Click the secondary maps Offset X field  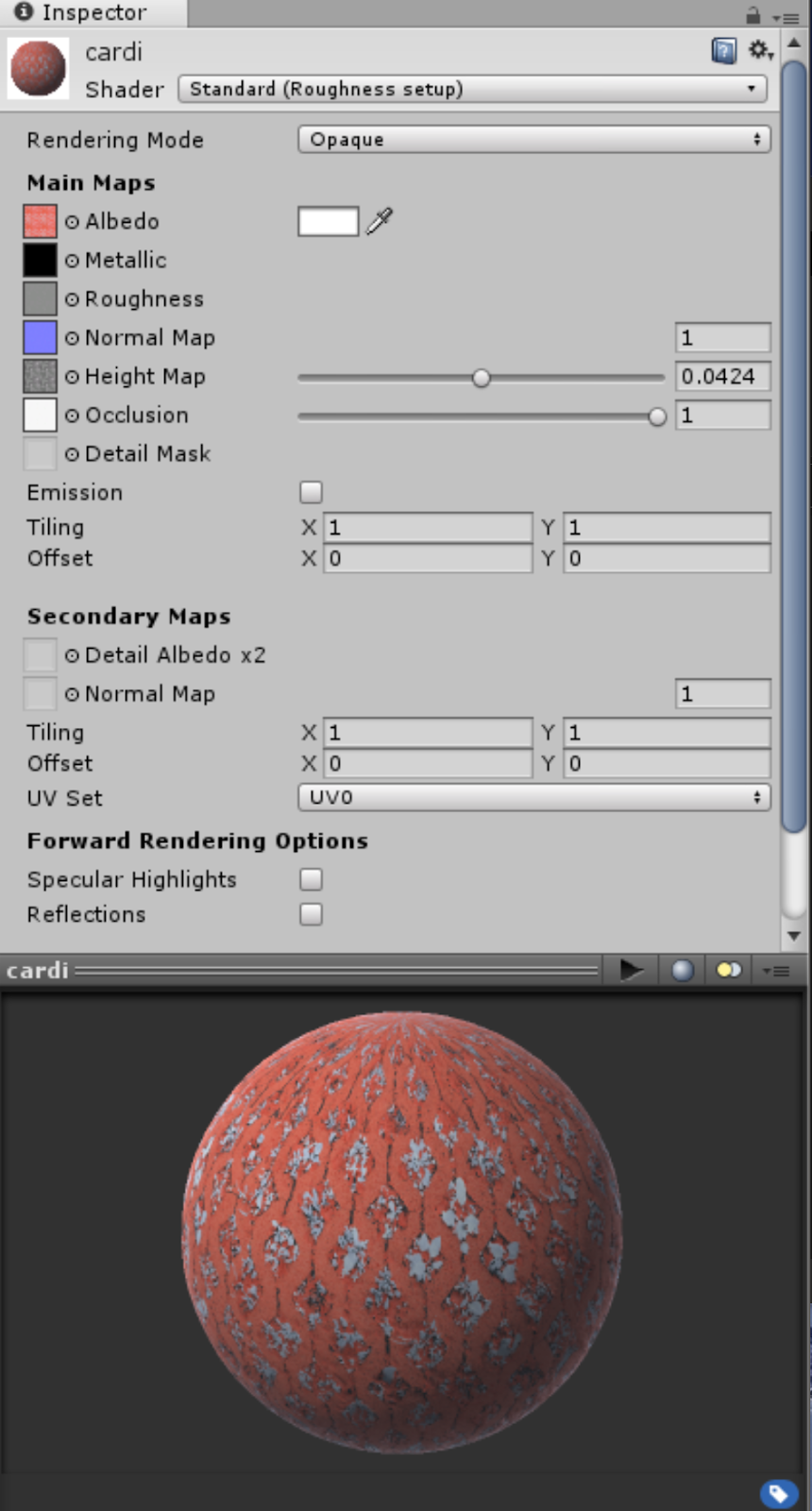pos(429,763)
